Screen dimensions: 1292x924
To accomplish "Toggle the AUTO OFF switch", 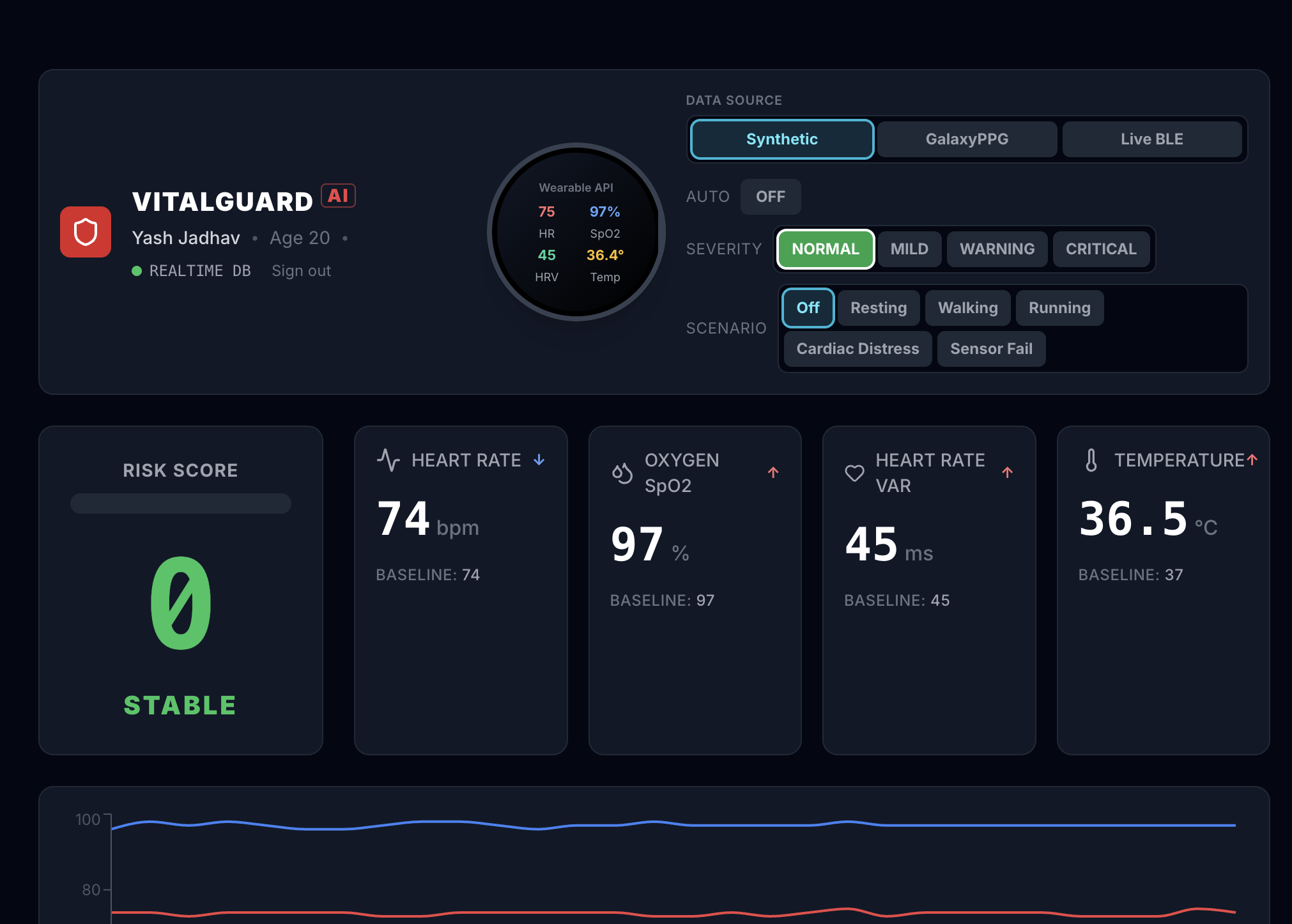I will click(770, 197).
